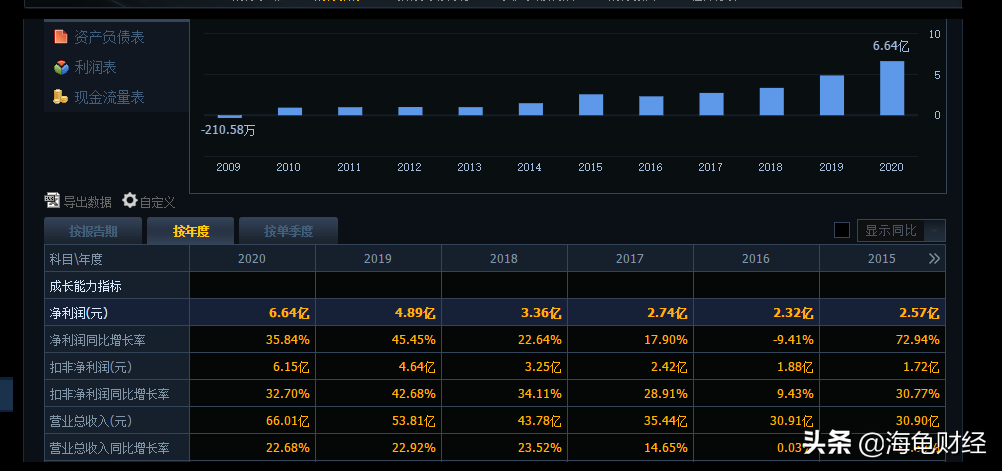Click the 14.65% revenue growth cell
1002x471 pixels.
click(629, 448)
